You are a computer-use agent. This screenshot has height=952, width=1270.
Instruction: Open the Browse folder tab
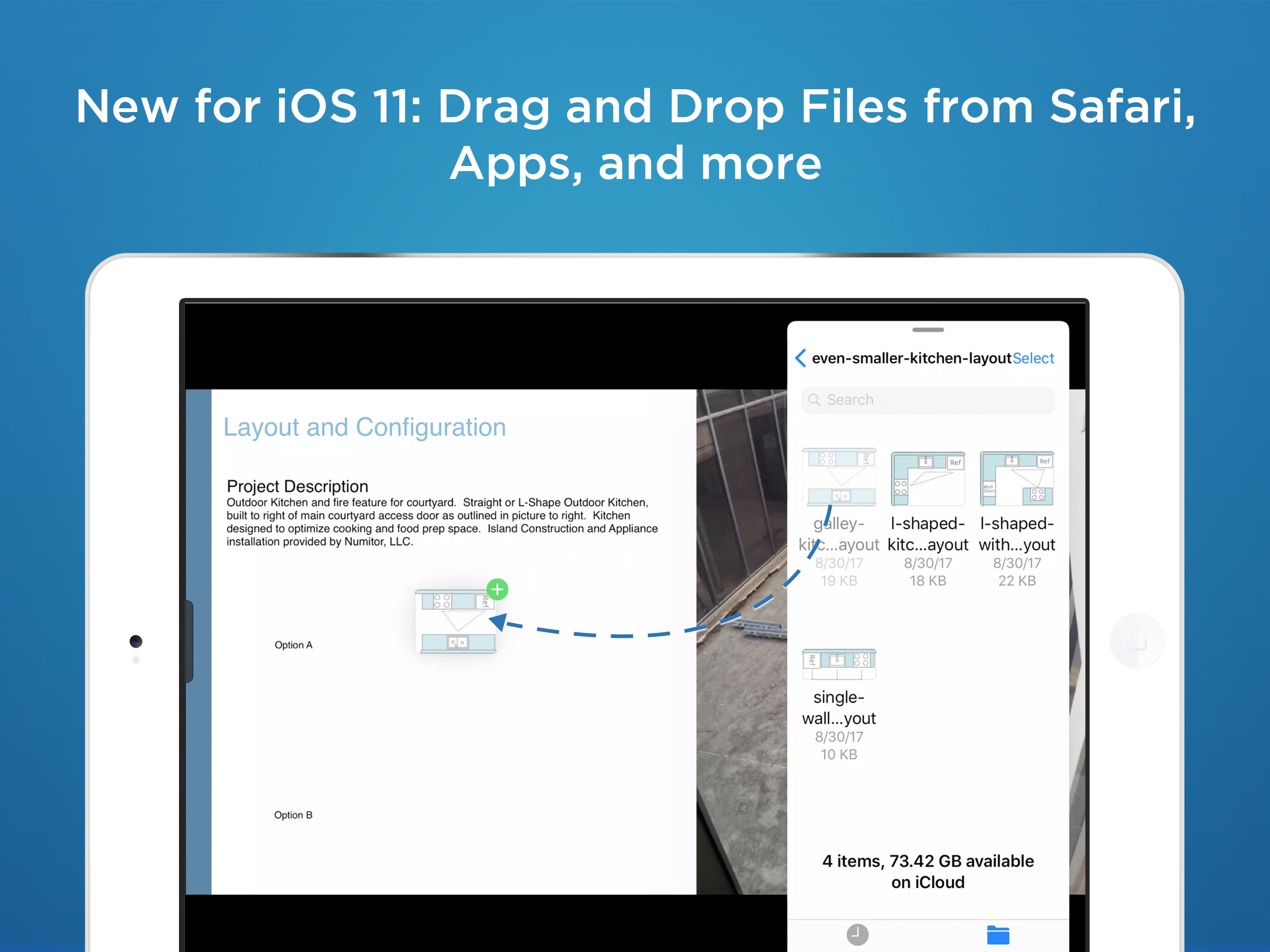coord(998,934)
